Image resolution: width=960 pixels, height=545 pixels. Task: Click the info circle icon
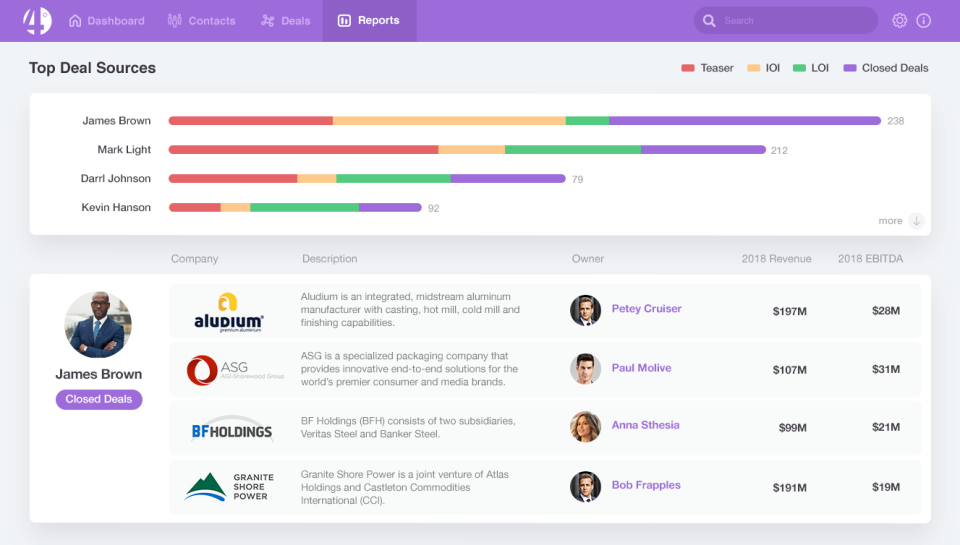tap(923, 21)
